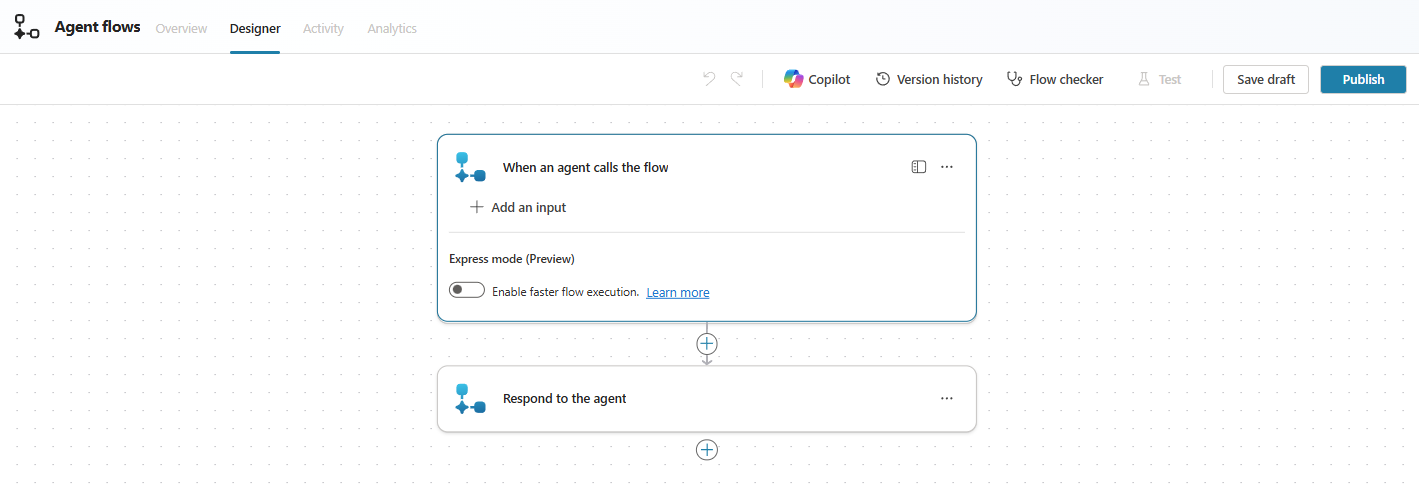
Task: Click the Agent flows logo icon
Action: point(26,27)
